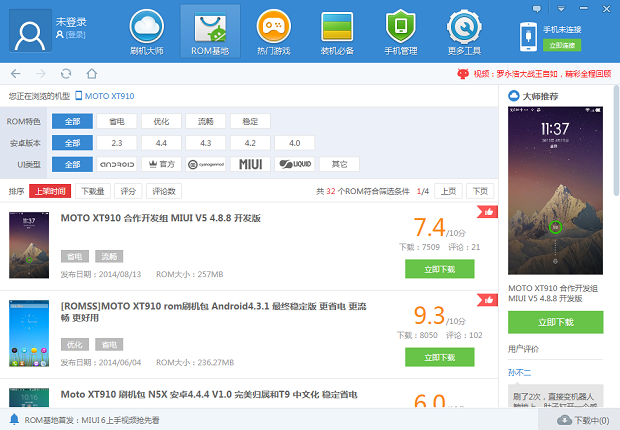Screen dimensions: 620x430
Task: Open the 刷机大师 cloud icon
Action: coord(147,27)
